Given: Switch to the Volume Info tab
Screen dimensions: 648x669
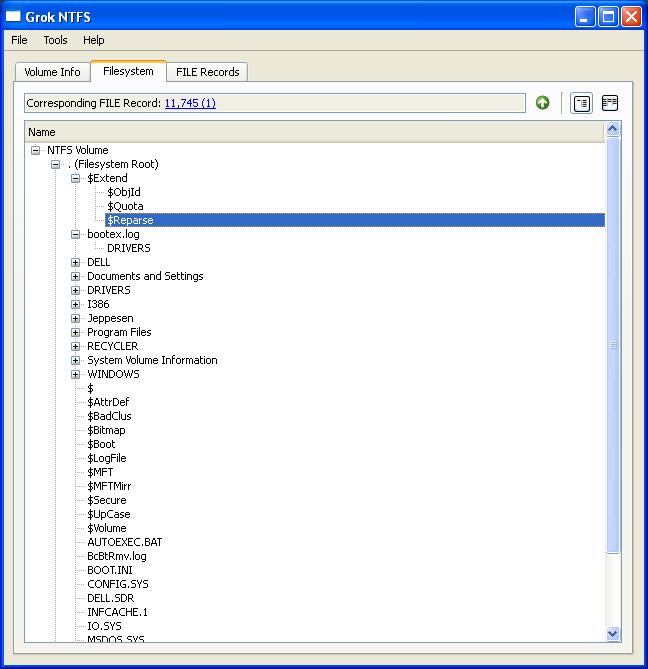Looking at the screenshot, I should point(52,72).
